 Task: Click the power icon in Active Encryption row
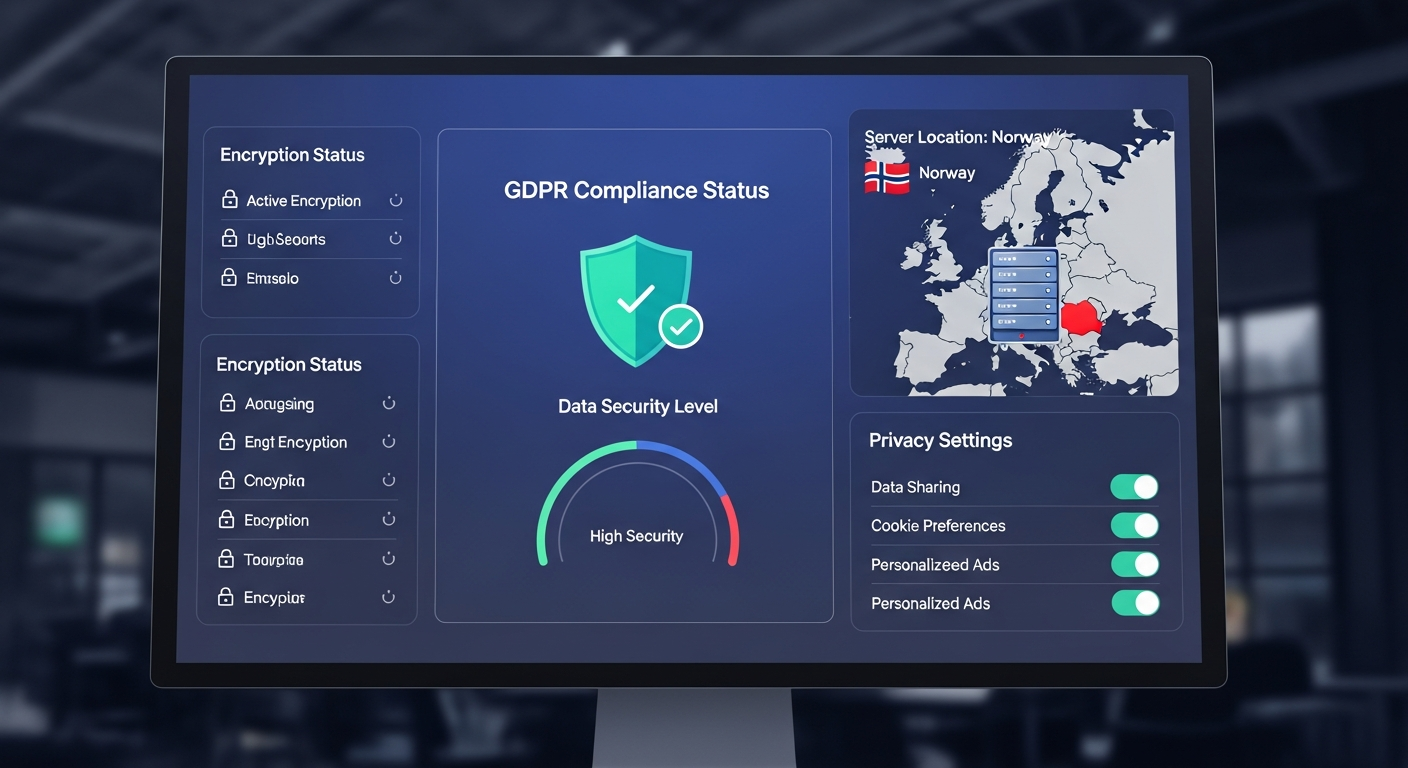coord(396,200)
